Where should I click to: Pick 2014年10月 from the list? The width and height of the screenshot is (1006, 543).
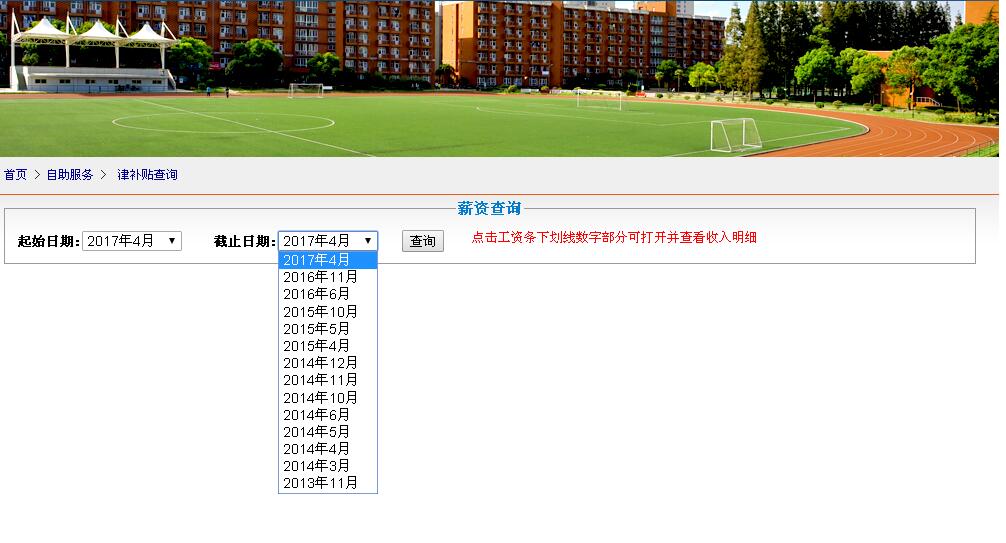click(328, 397)
